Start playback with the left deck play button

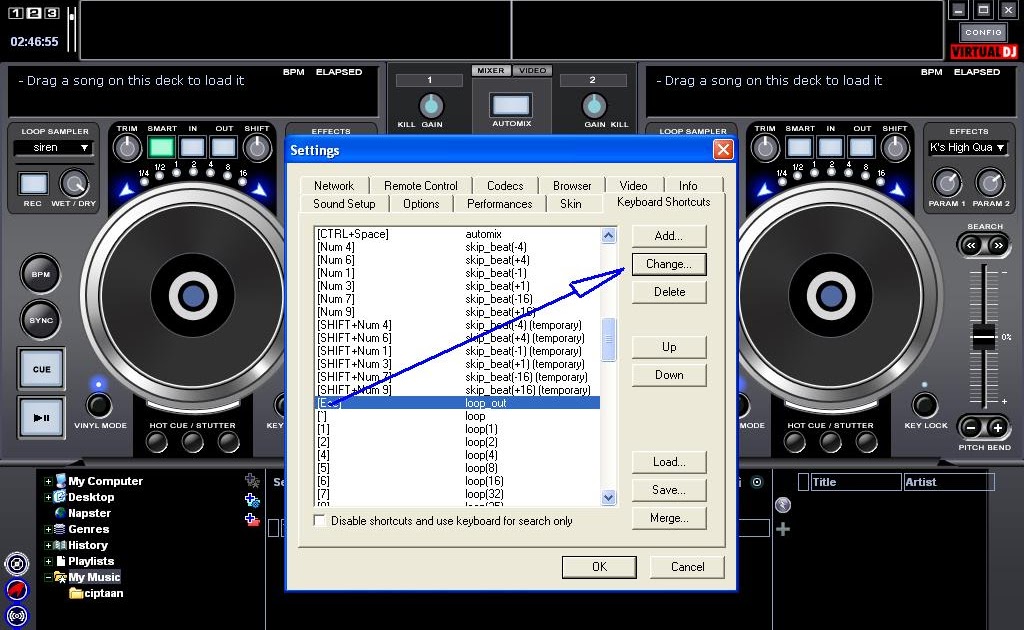pos(41,418)
